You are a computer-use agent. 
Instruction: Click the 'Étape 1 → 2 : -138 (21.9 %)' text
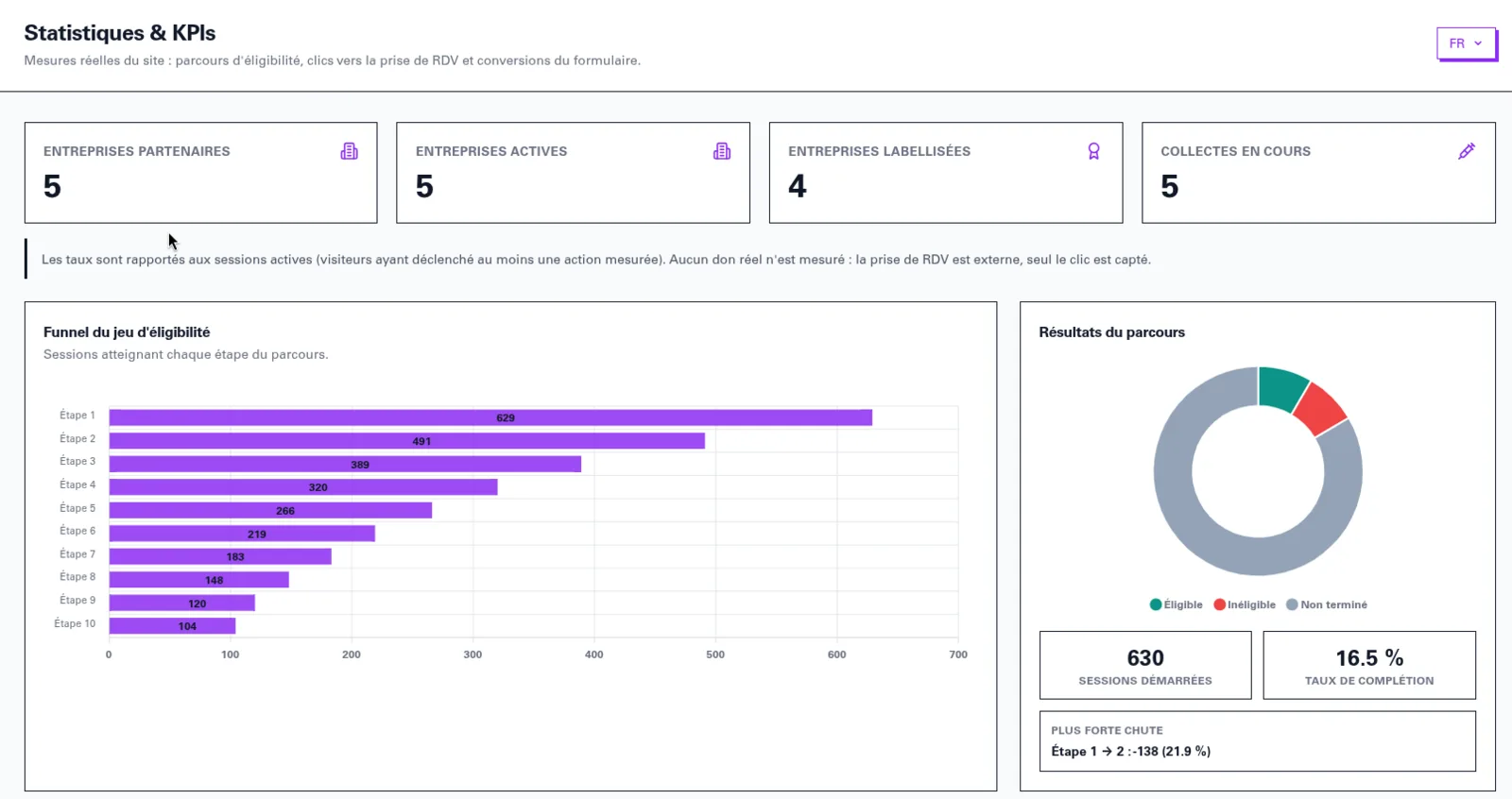tap(1131, 752)
